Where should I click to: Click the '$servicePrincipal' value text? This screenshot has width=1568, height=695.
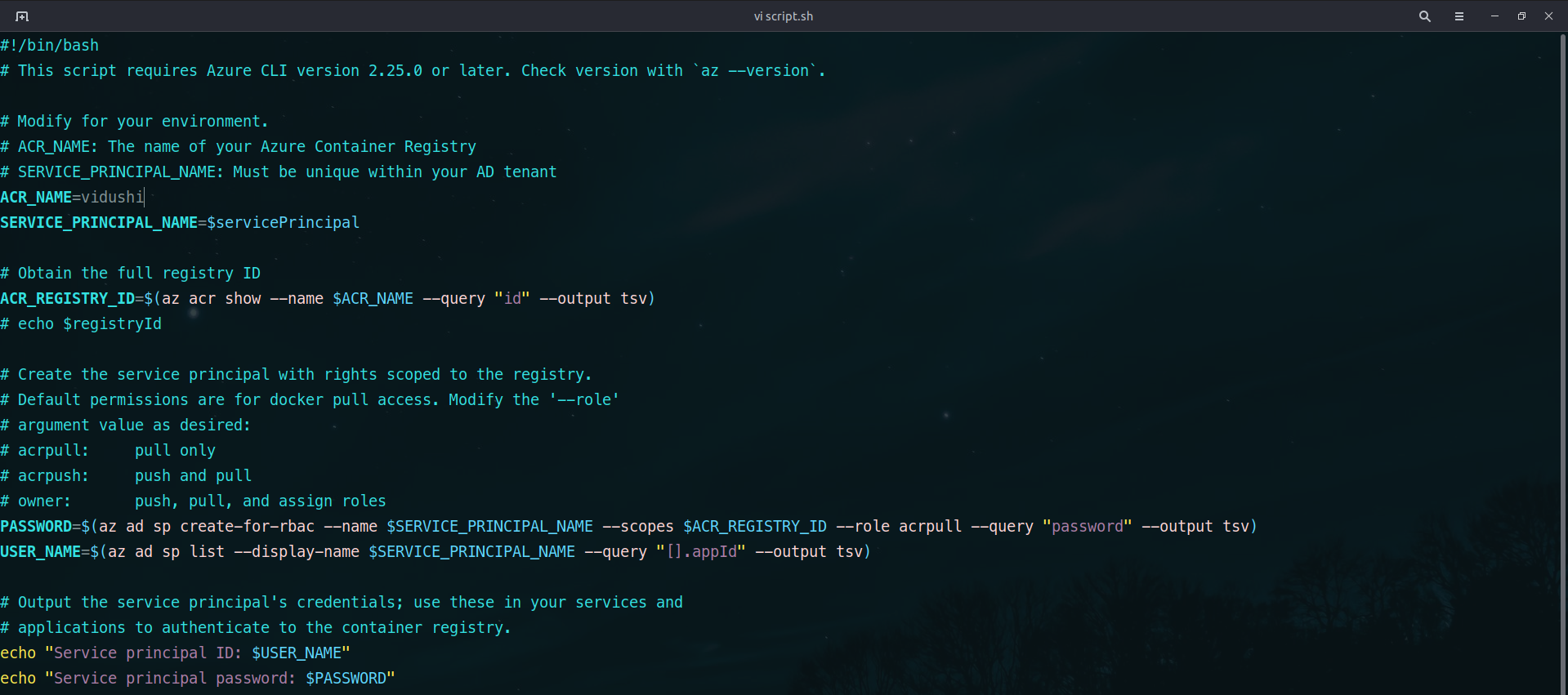click(283, 223)
